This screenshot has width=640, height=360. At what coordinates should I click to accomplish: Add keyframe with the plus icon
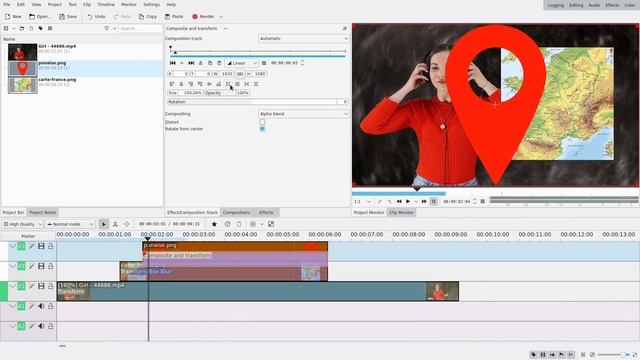pyautogui.click(x=182, y=63)
